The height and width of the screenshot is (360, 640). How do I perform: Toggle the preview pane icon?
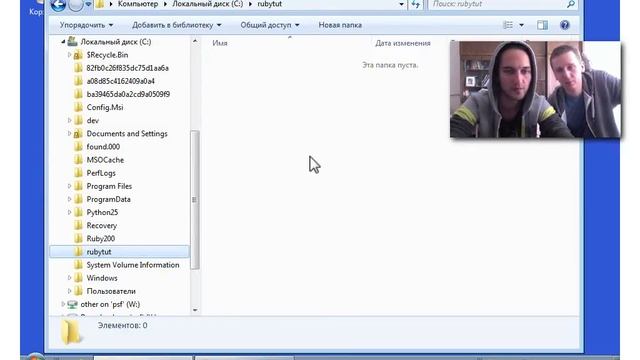click(x=542, y=25)
